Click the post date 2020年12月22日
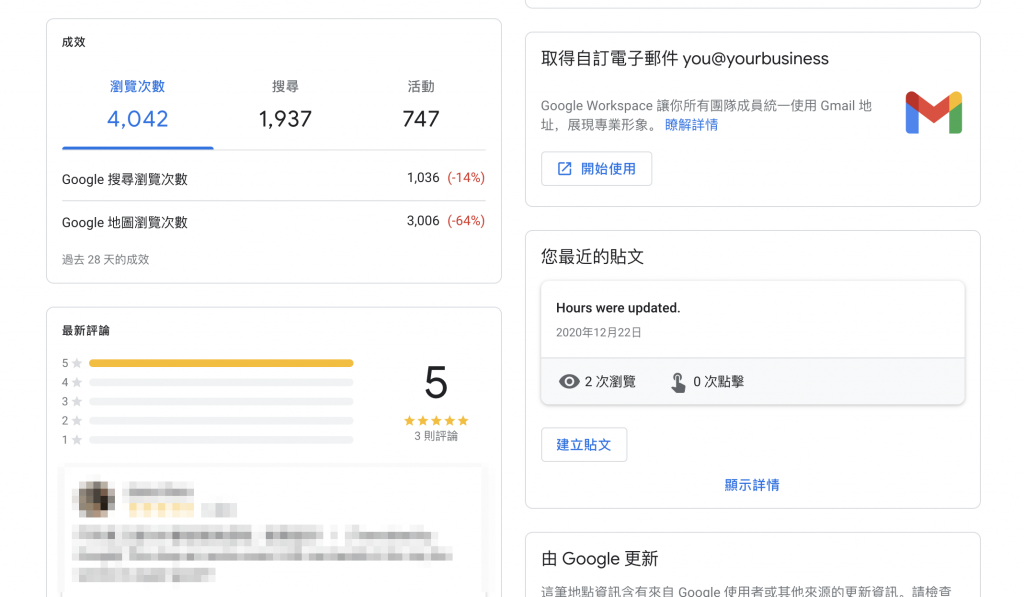 tap(598, 332)
